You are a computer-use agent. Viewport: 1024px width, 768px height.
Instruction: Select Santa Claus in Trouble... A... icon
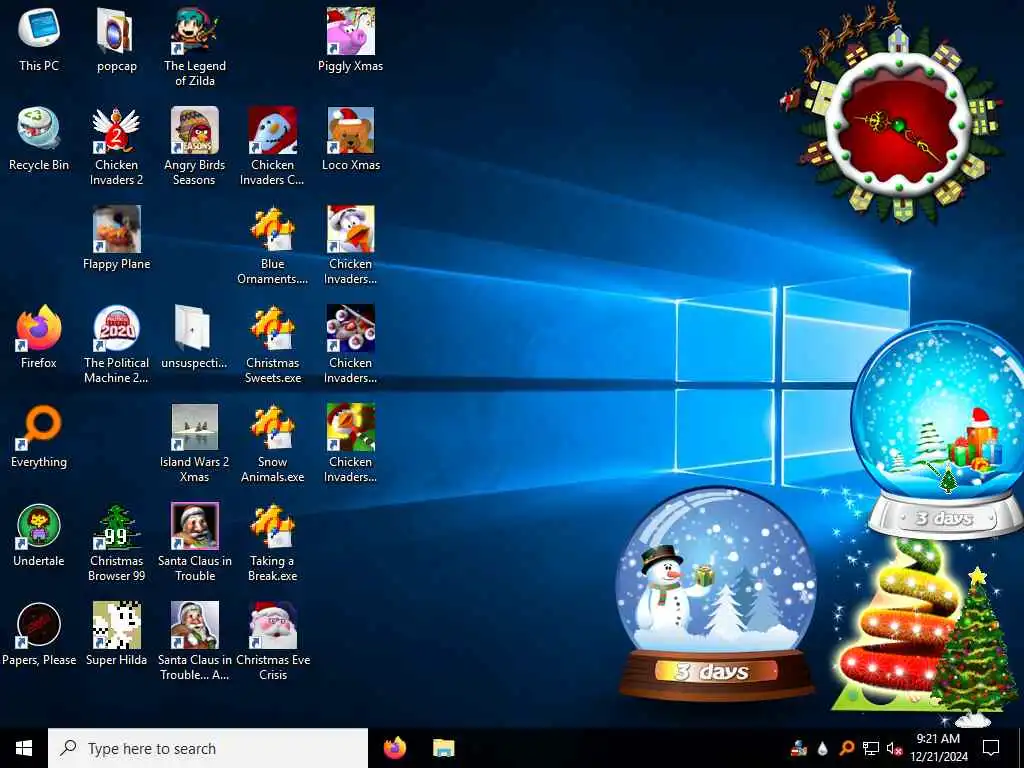click(195, 643)
